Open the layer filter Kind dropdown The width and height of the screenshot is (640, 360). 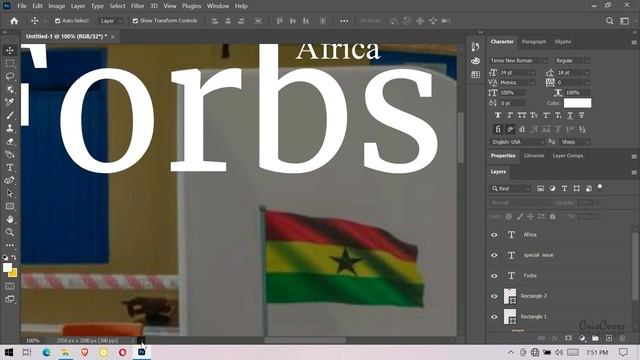pyautogui.click(x=510, y=189)
